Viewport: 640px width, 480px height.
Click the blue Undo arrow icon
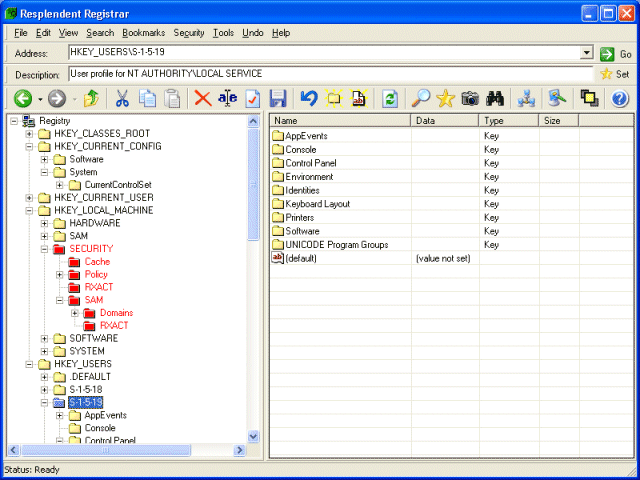309,98
